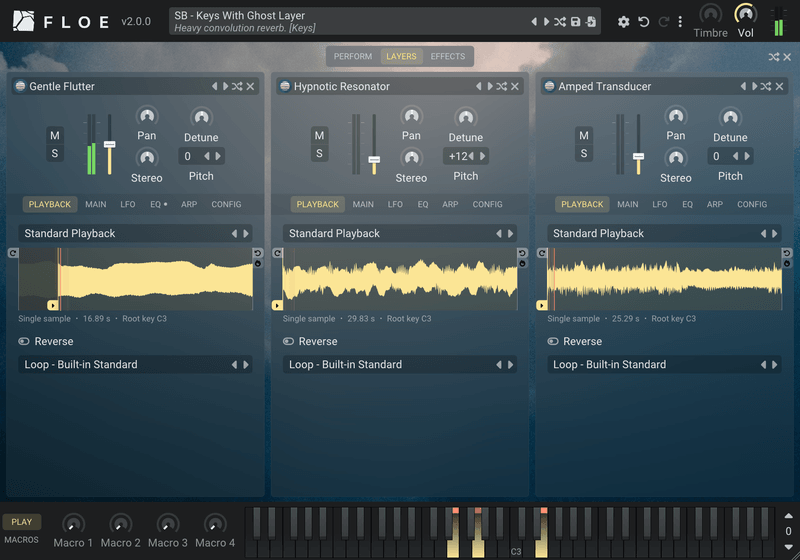This screenshot has width=800, height=560.
Task: Solo the Gentle Flutter layer
Action: click(x=55, y=154)
